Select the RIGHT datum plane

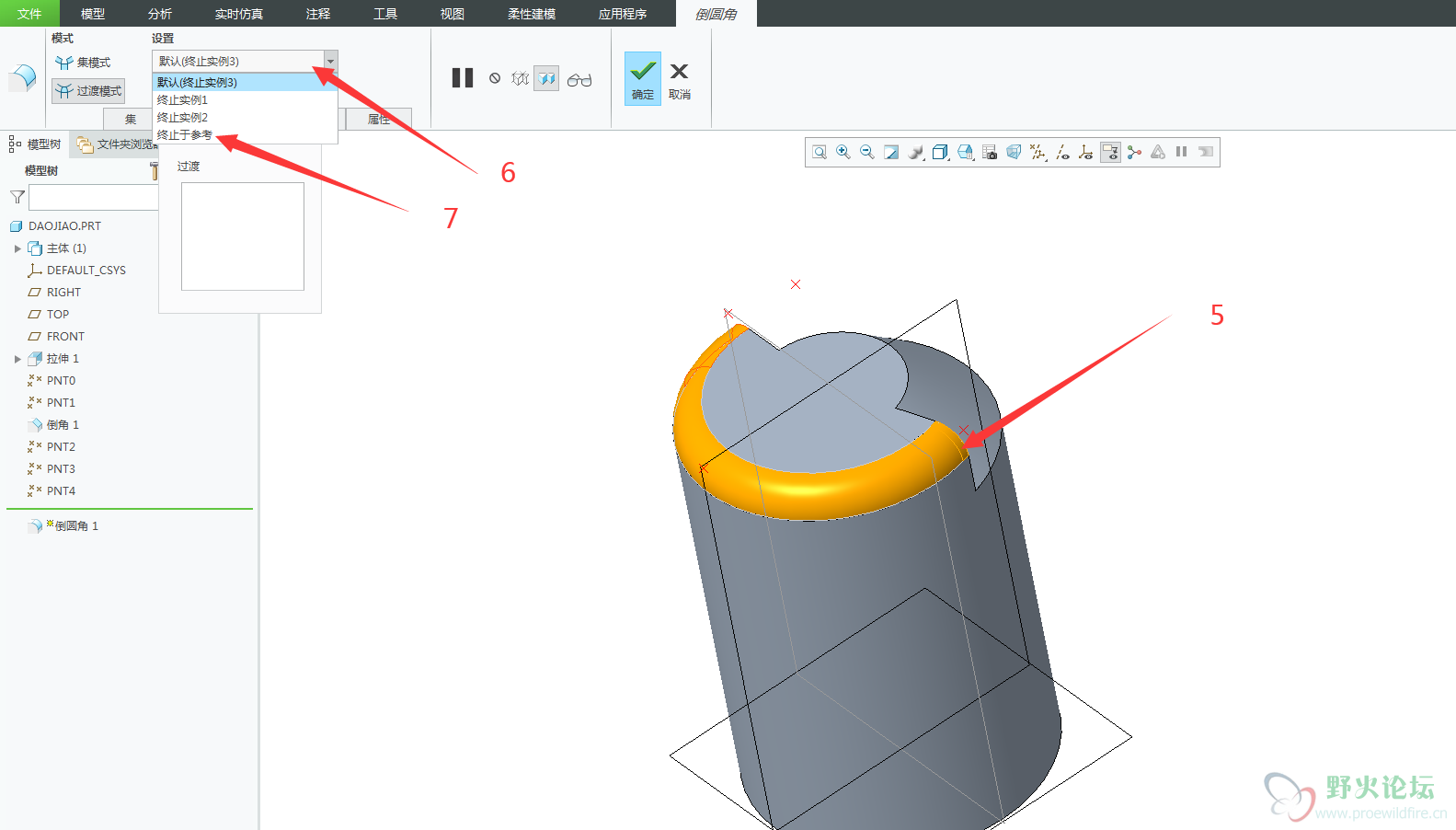click(x=55, y=293)
